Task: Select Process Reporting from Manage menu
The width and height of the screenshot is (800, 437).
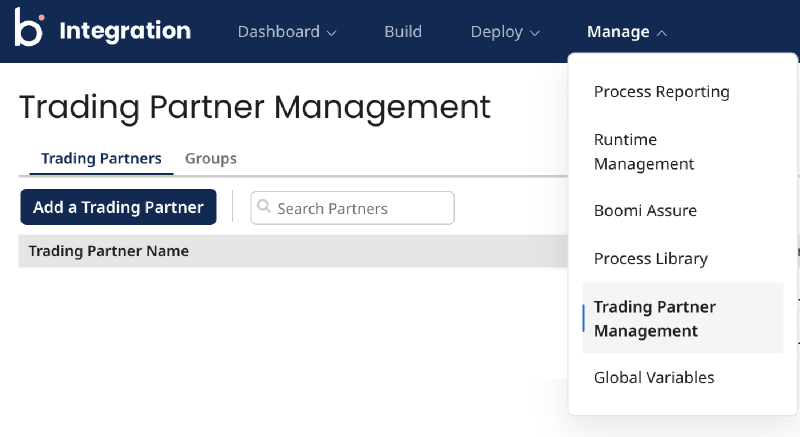Action: [662, 92]
